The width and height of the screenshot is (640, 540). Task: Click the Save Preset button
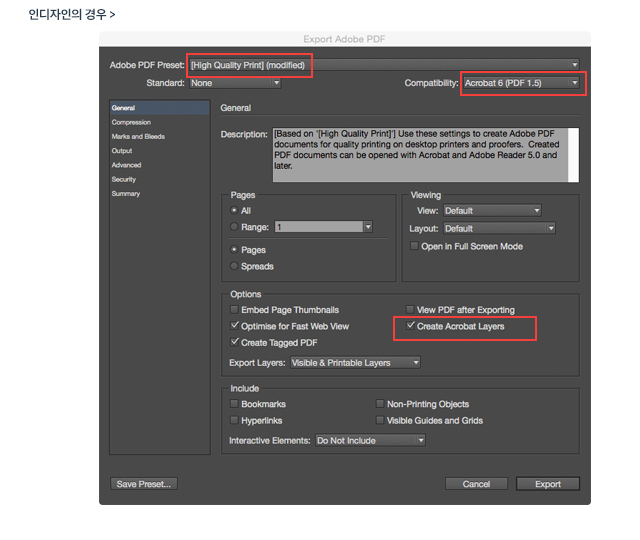point(144,484)
